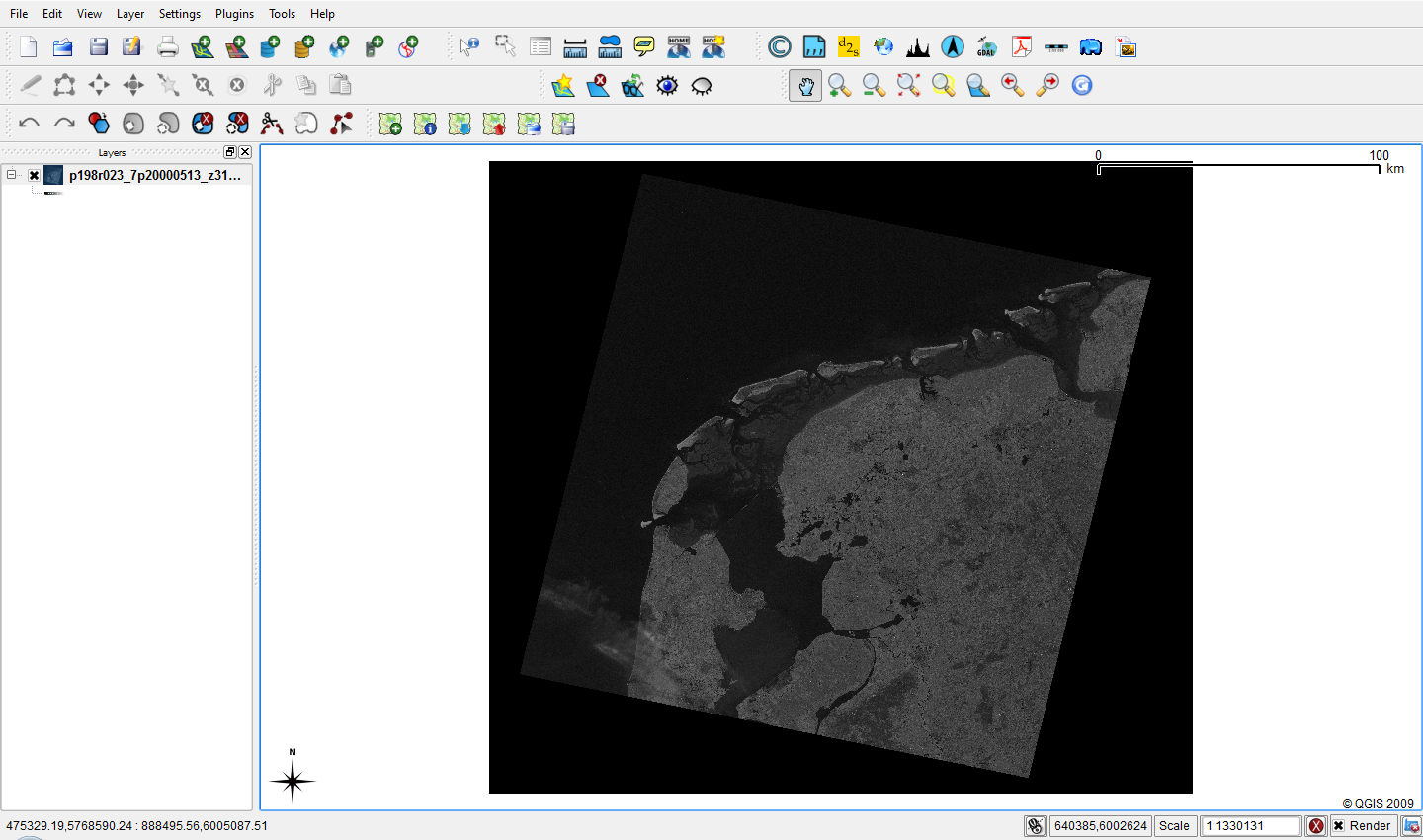Click Show All Layers eye icon

pos(668,86)
